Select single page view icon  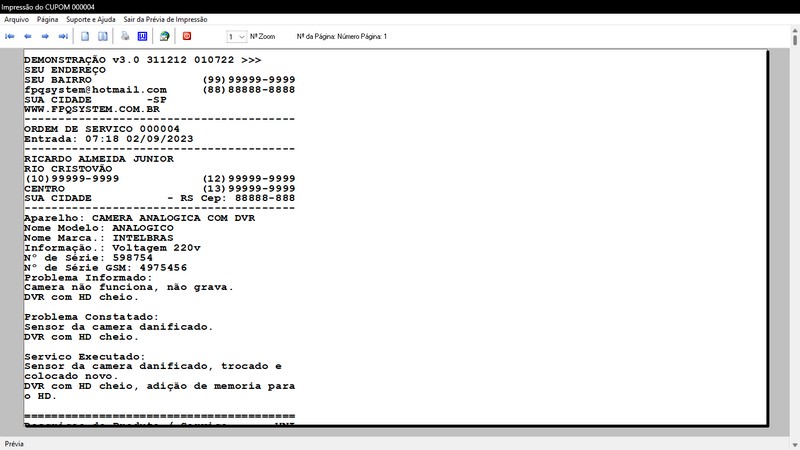[x=85, y=36]
